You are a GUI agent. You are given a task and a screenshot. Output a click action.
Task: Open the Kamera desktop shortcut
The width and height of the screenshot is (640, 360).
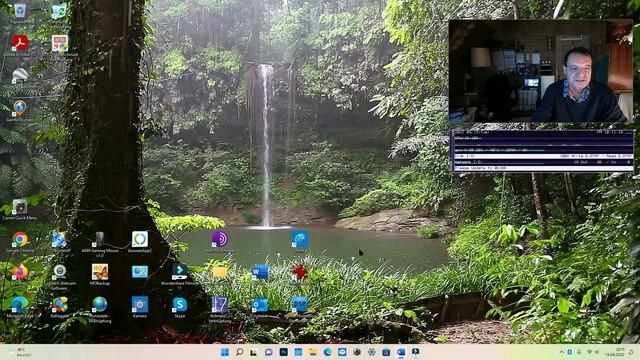click(140, 304)
